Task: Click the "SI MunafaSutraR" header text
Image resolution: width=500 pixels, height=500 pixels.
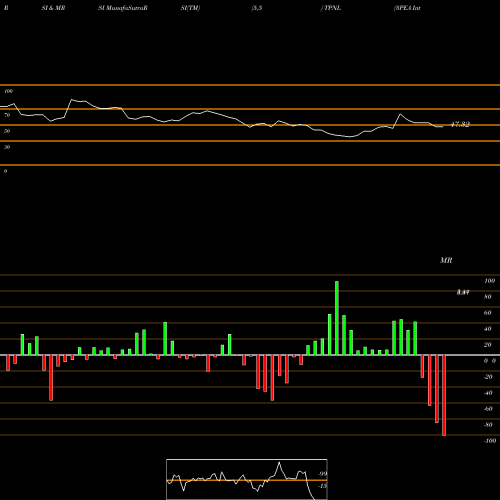Action: (123, 8)
